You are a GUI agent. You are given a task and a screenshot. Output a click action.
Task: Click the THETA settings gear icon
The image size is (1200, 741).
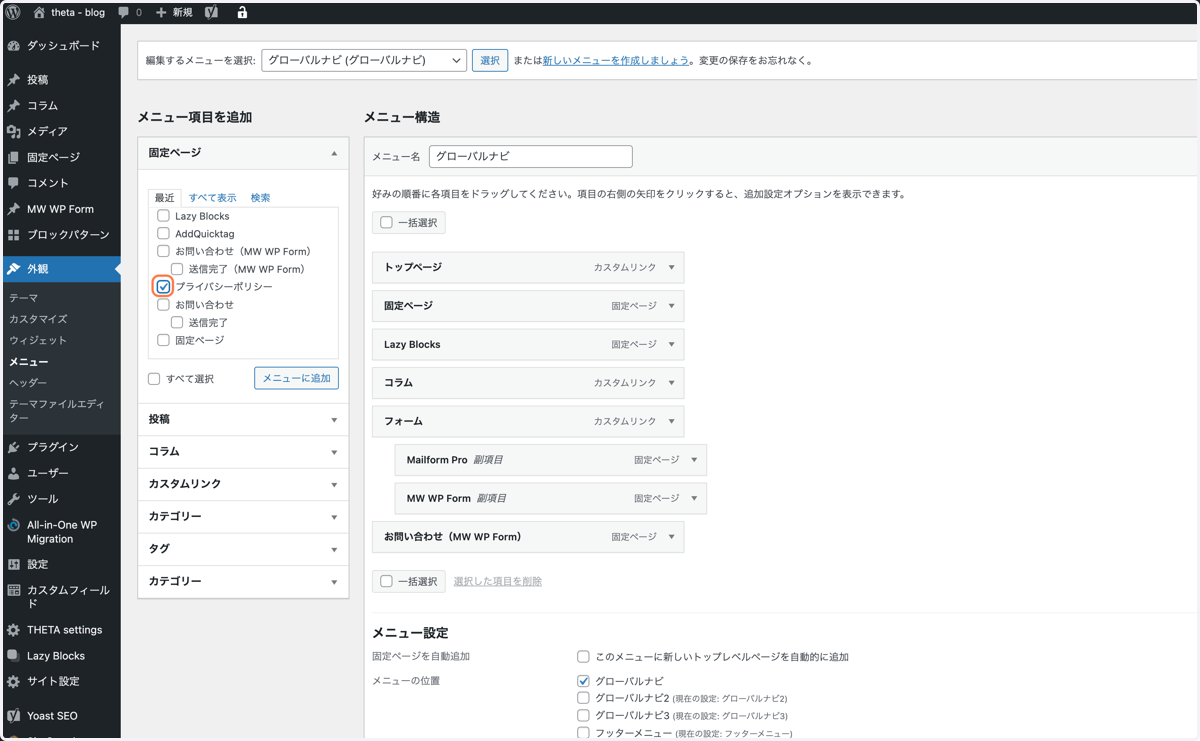[13, 630]
